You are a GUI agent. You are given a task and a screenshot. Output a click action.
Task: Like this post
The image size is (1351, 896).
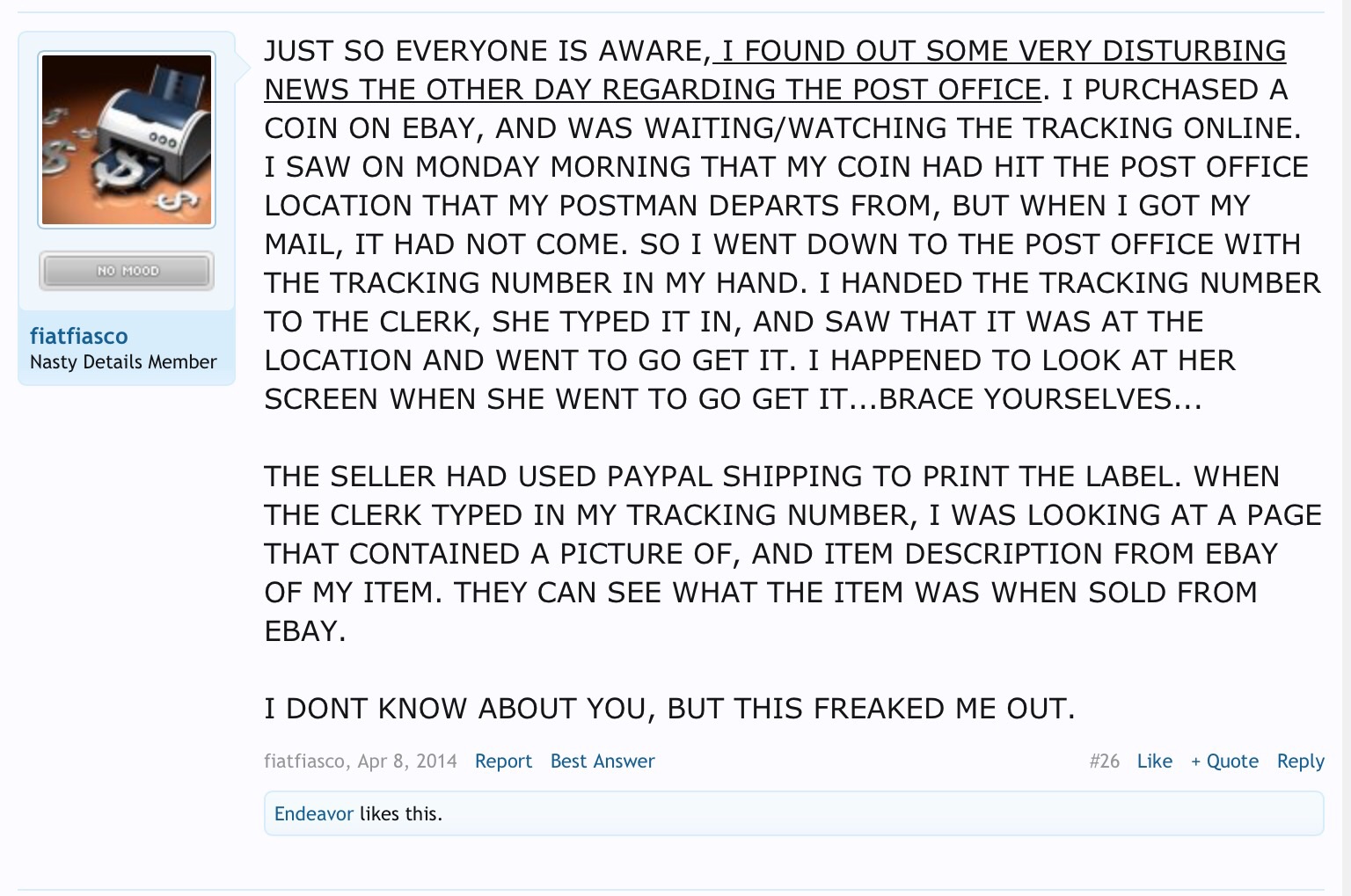coord(1154,761)
